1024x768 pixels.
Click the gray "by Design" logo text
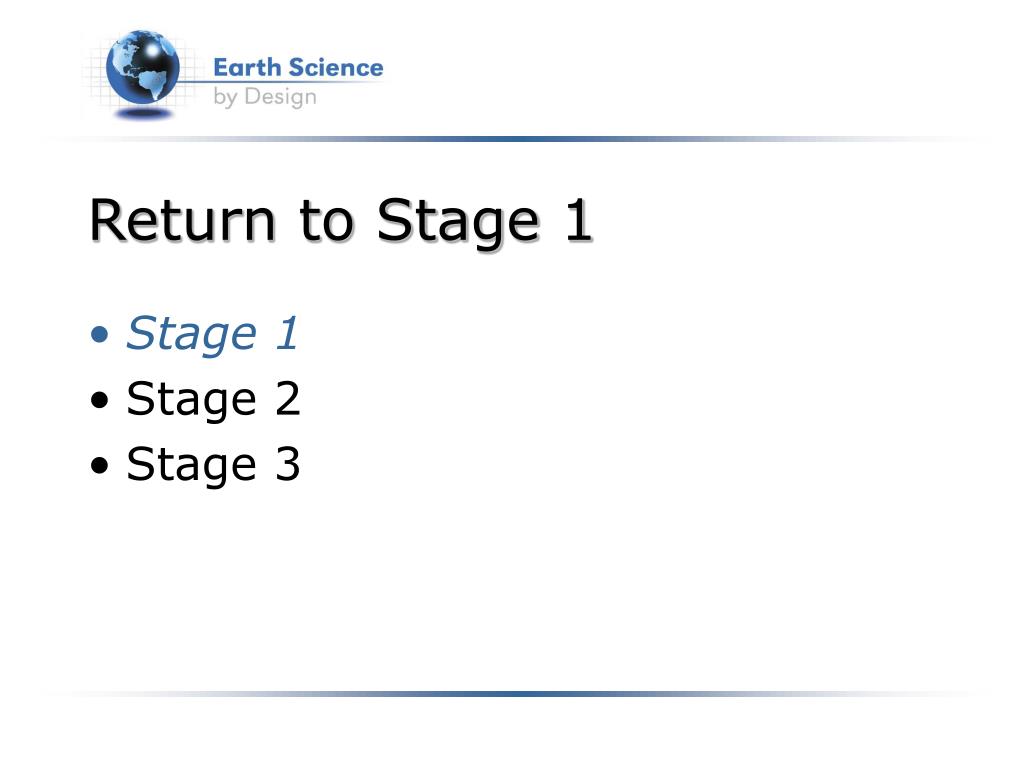click(x=265, y=97)
